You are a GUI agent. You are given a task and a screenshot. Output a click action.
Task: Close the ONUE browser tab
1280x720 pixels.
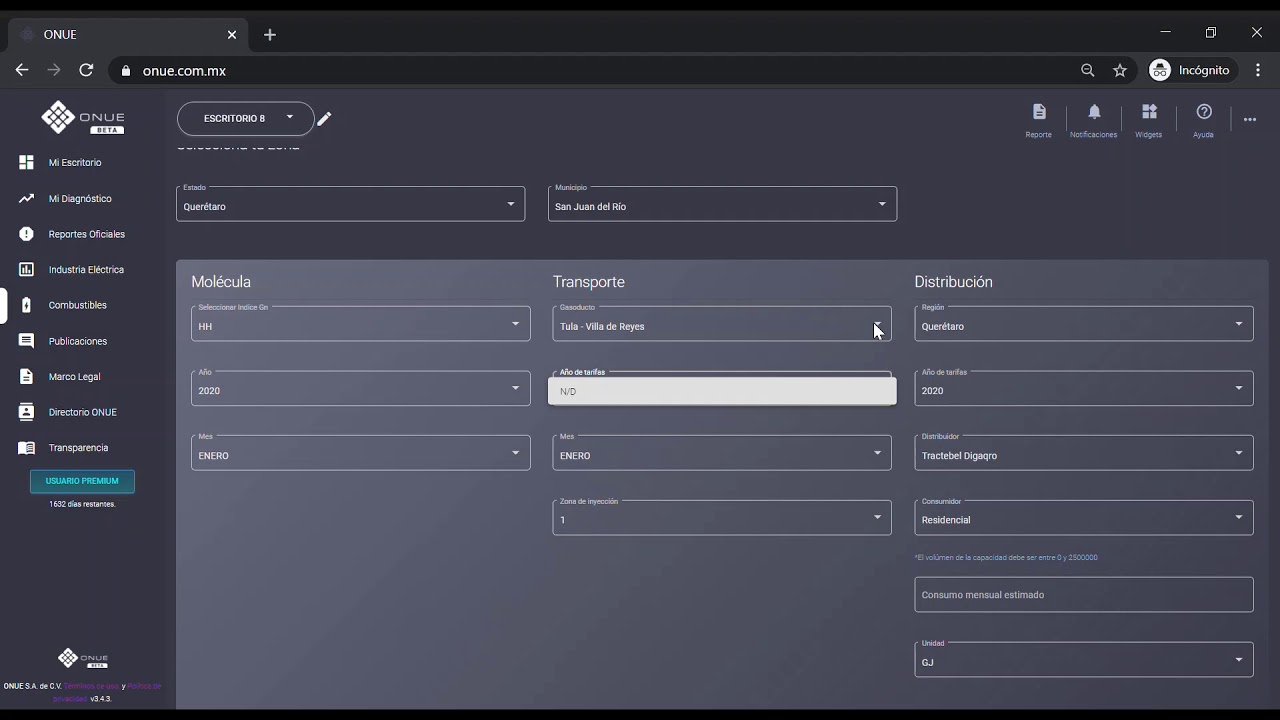point(232,34)
